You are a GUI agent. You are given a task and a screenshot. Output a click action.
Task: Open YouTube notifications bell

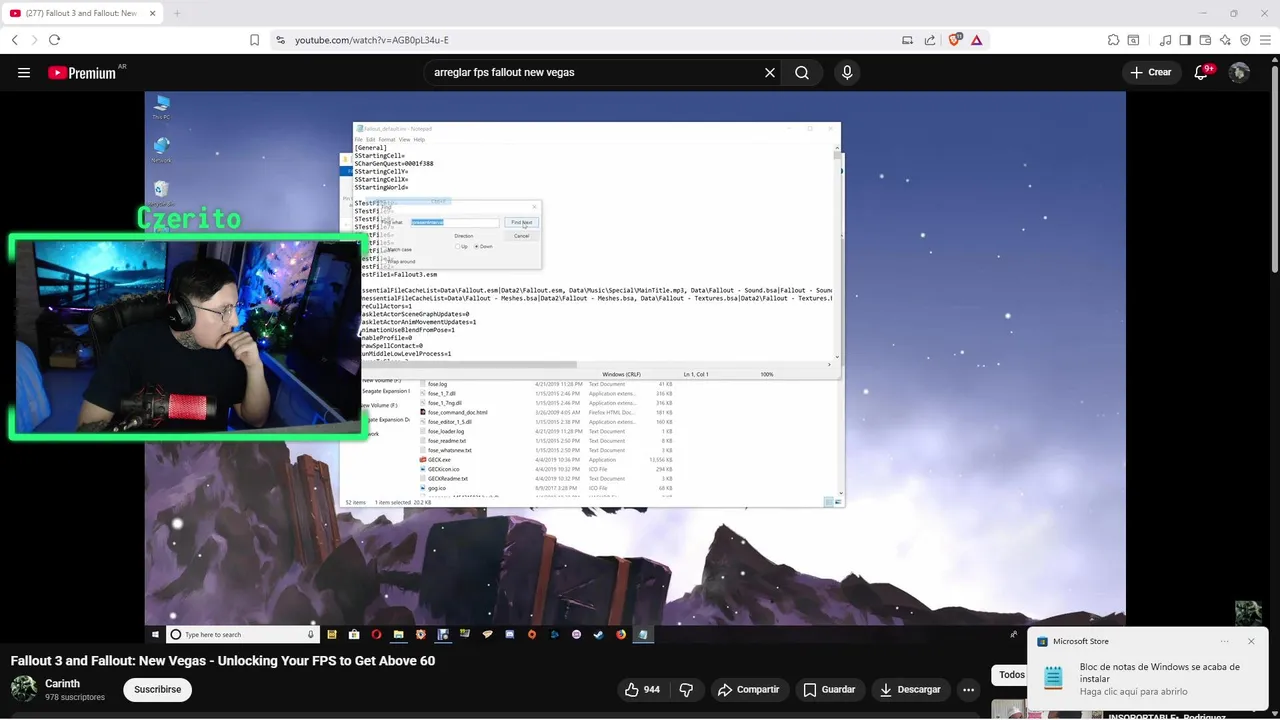[1202, 72]
